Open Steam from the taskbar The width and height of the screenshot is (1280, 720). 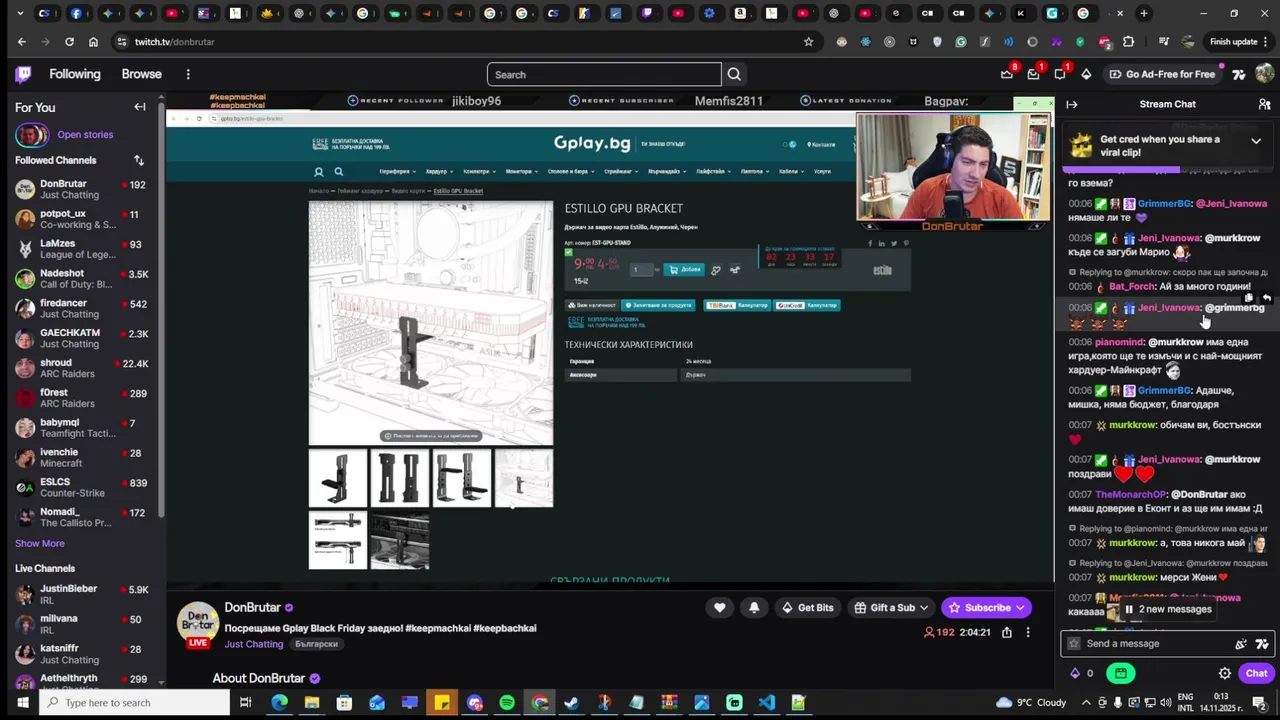pyautogui.click(x=571, y=703)
